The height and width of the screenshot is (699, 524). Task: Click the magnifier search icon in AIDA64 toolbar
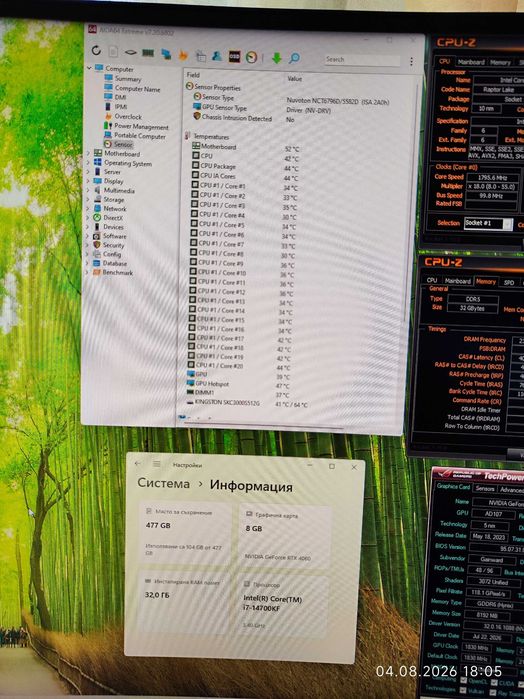point(294,58)
